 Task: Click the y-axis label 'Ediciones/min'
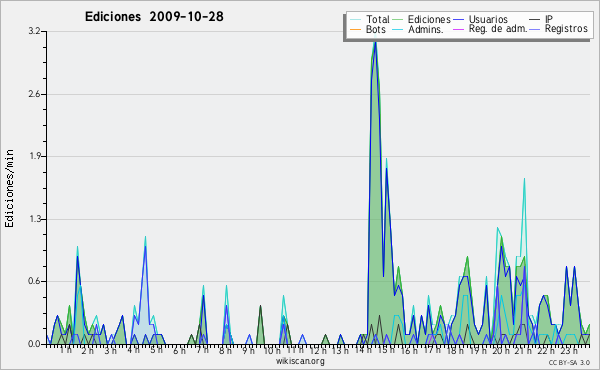tap(9, 188)
